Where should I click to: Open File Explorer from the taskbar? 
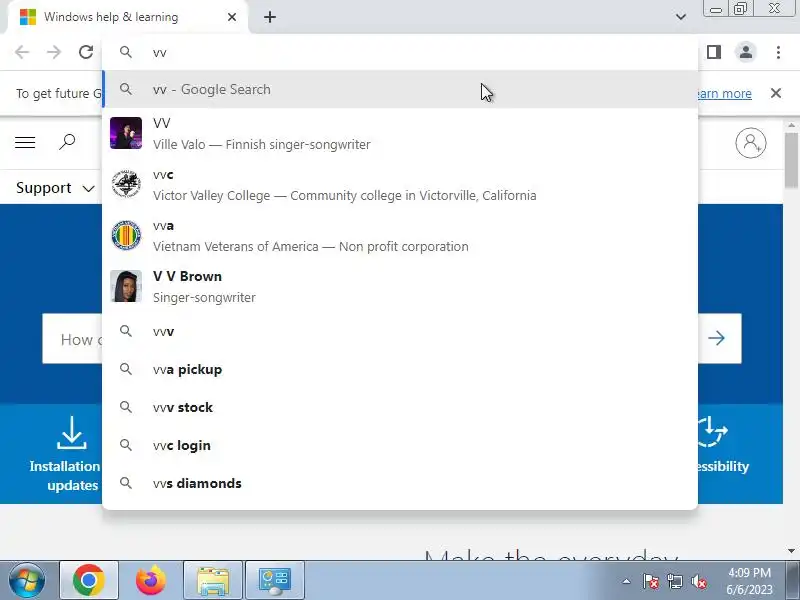coord(213,580)
